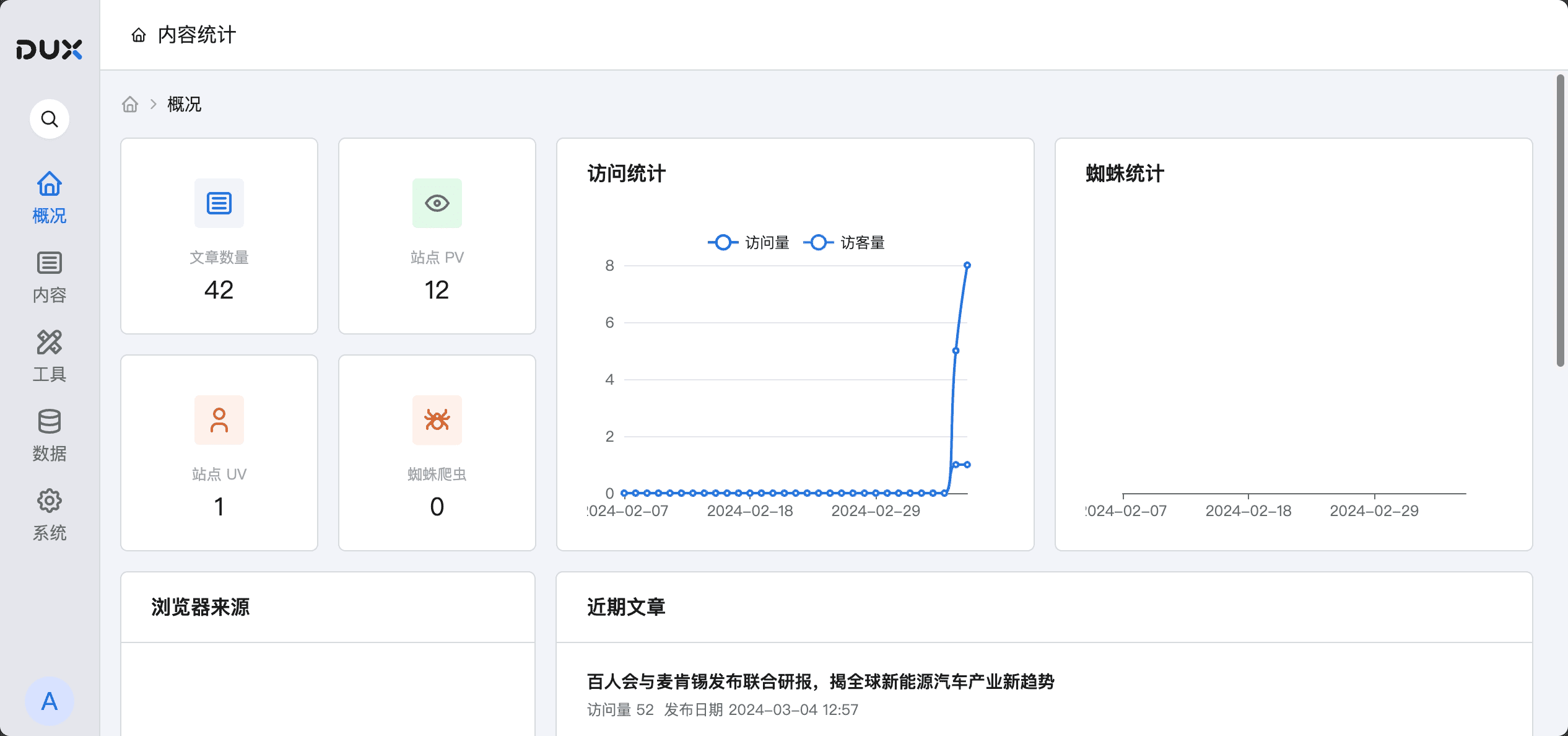Click the 概况 breadcrumb text
This screenshot has height=736, width=1568.
coord(185,104)
